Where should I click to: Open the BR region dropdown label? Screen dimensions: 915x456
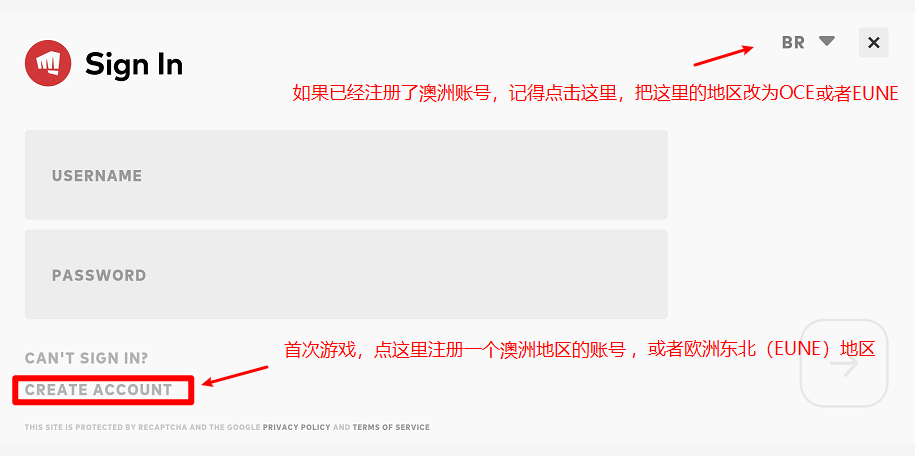tap(794, 43)
